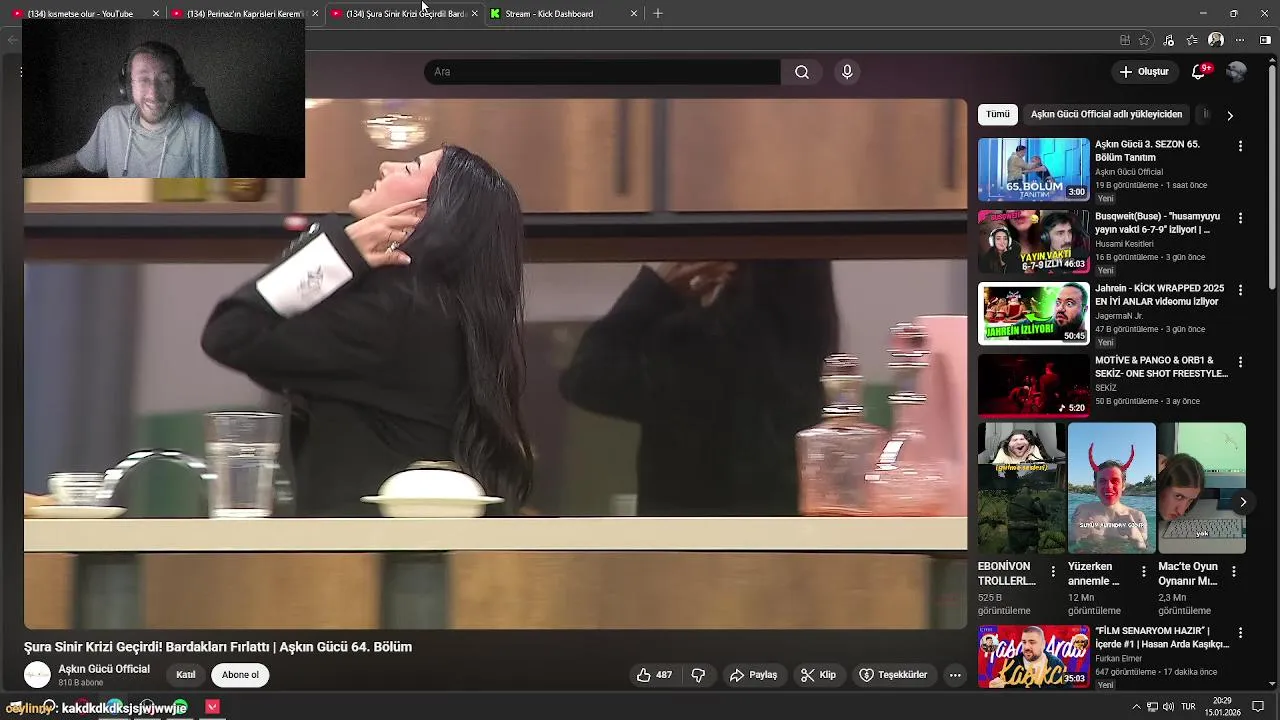Image resolution: width=1280 pixels, height=720 pixels.
Task: Open the taskbar clock showing 20:29
Action: (x=1222, y=707)
